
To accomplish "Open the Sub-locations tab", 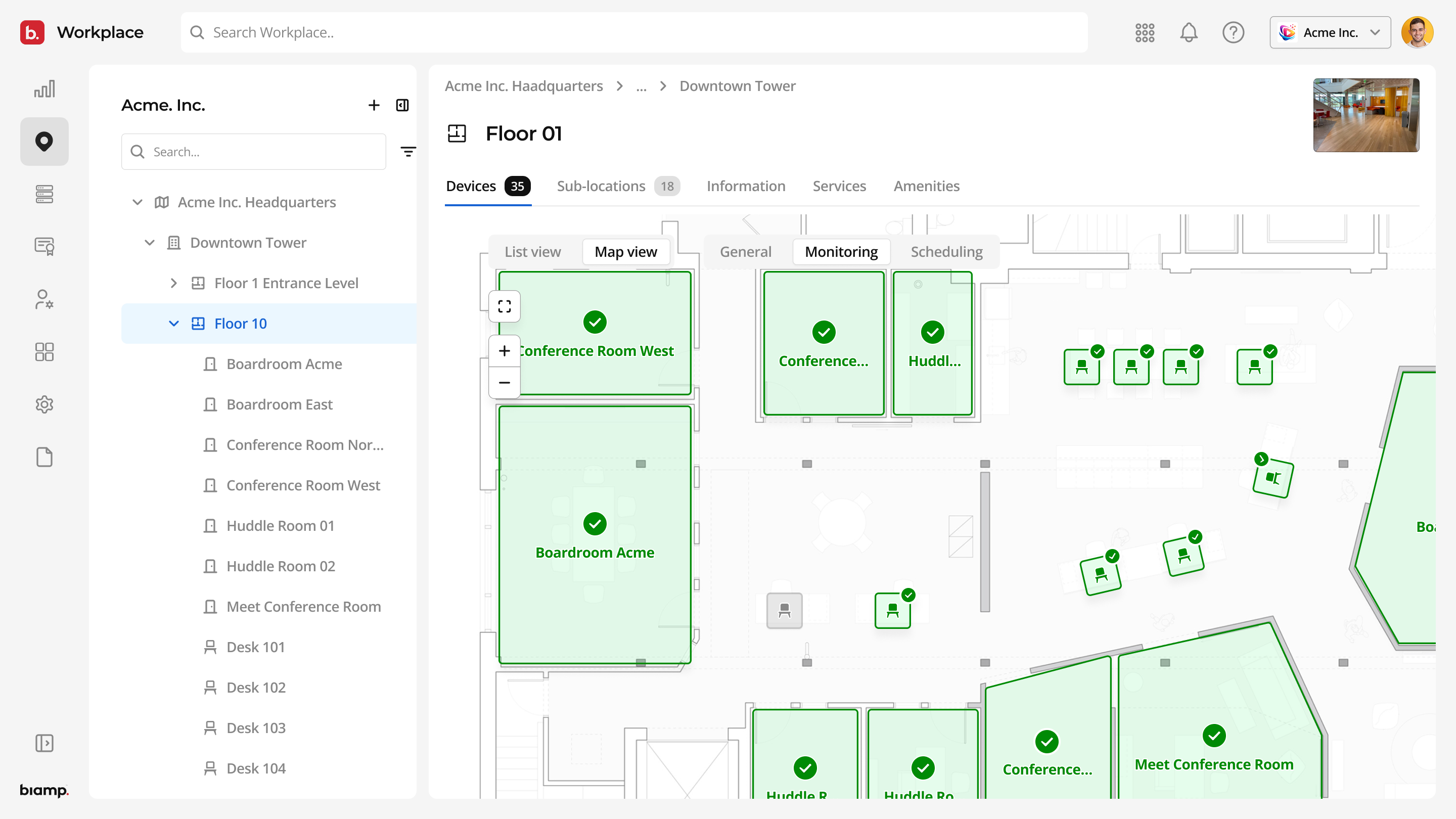I will coord(618,186).
